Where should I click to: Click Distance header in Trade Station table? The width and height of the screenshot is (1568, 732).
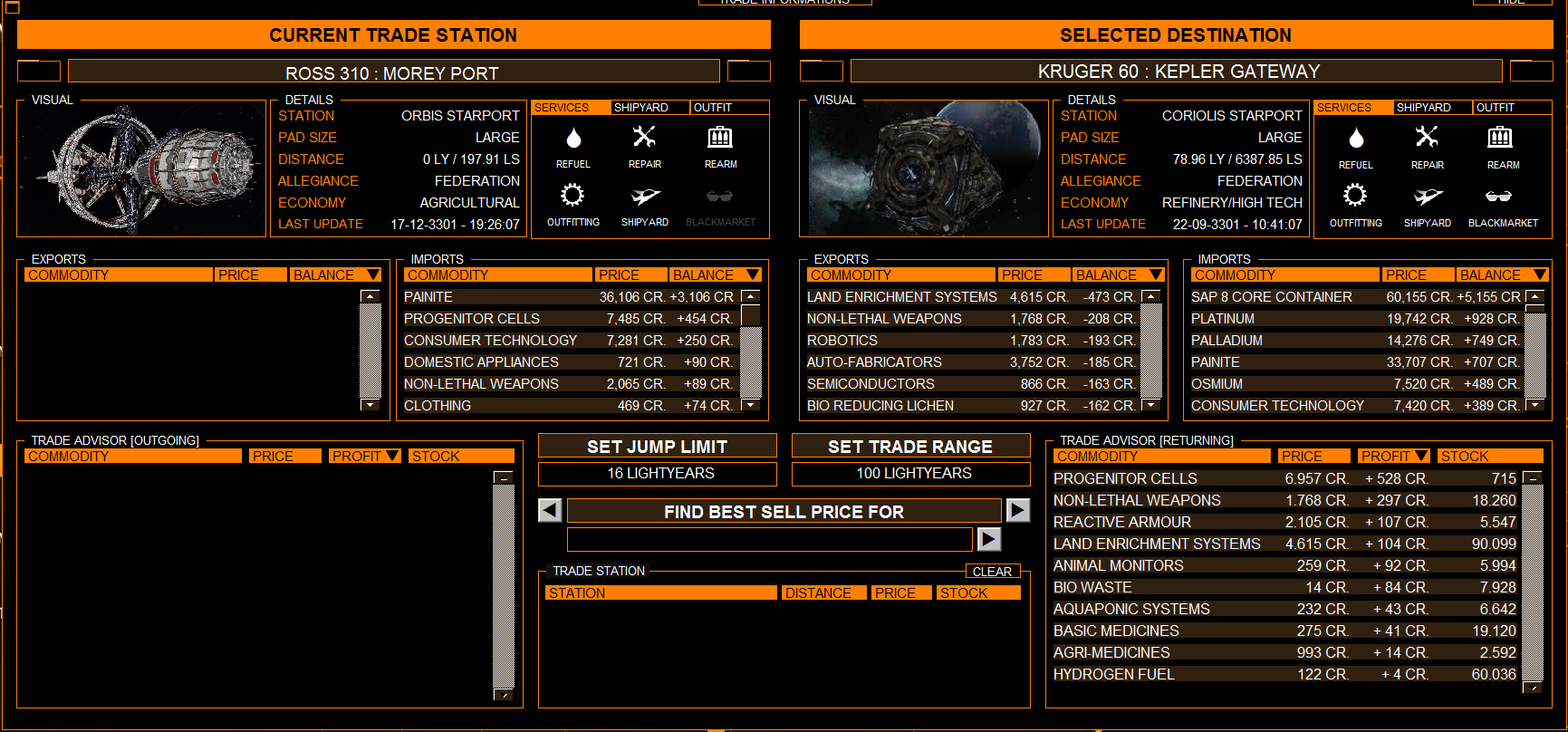pos(824,592)
